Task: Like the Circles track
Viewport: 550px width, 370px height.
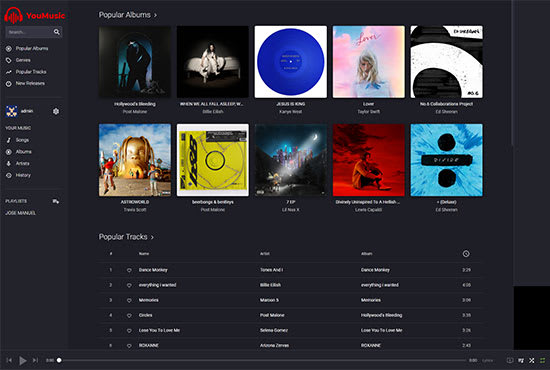Action: 129,315
